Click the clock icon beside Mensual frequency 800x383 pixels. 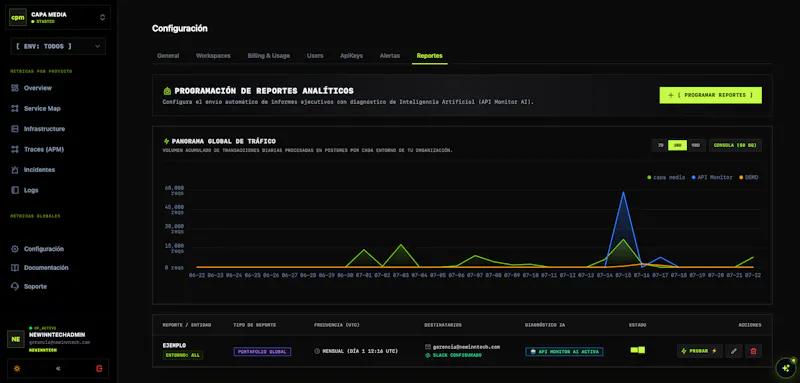[x=317, y=351]
